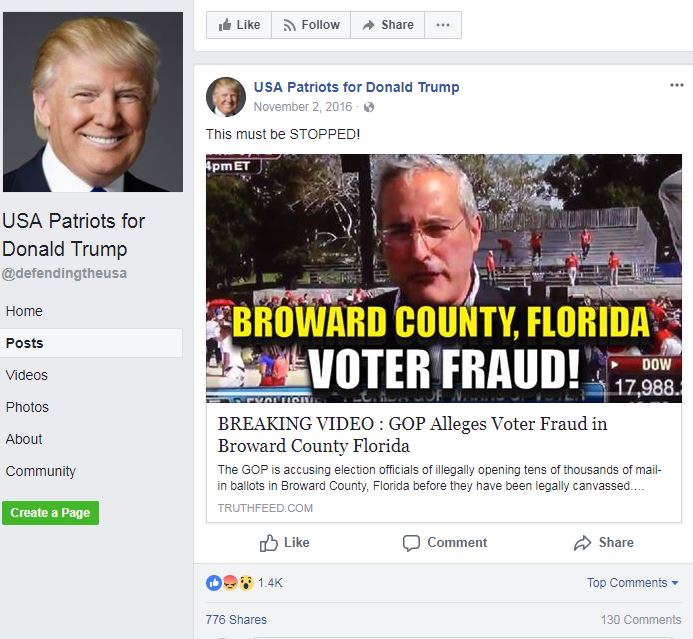Open the post options ellipsis menu

click(677, 85)
